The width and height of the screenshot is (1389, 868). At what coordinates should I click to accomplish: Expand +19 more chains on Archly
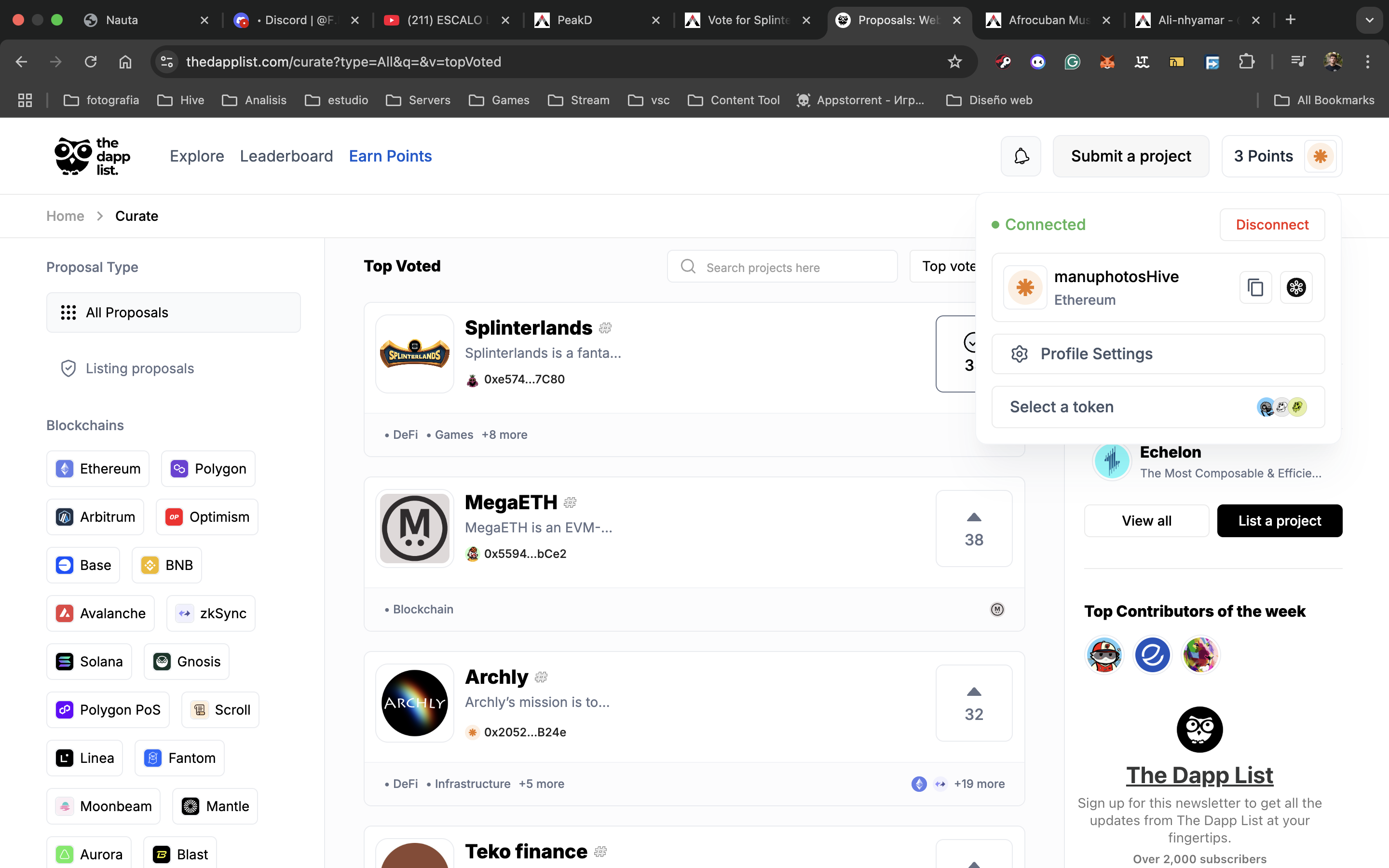(x=979, y=784)
